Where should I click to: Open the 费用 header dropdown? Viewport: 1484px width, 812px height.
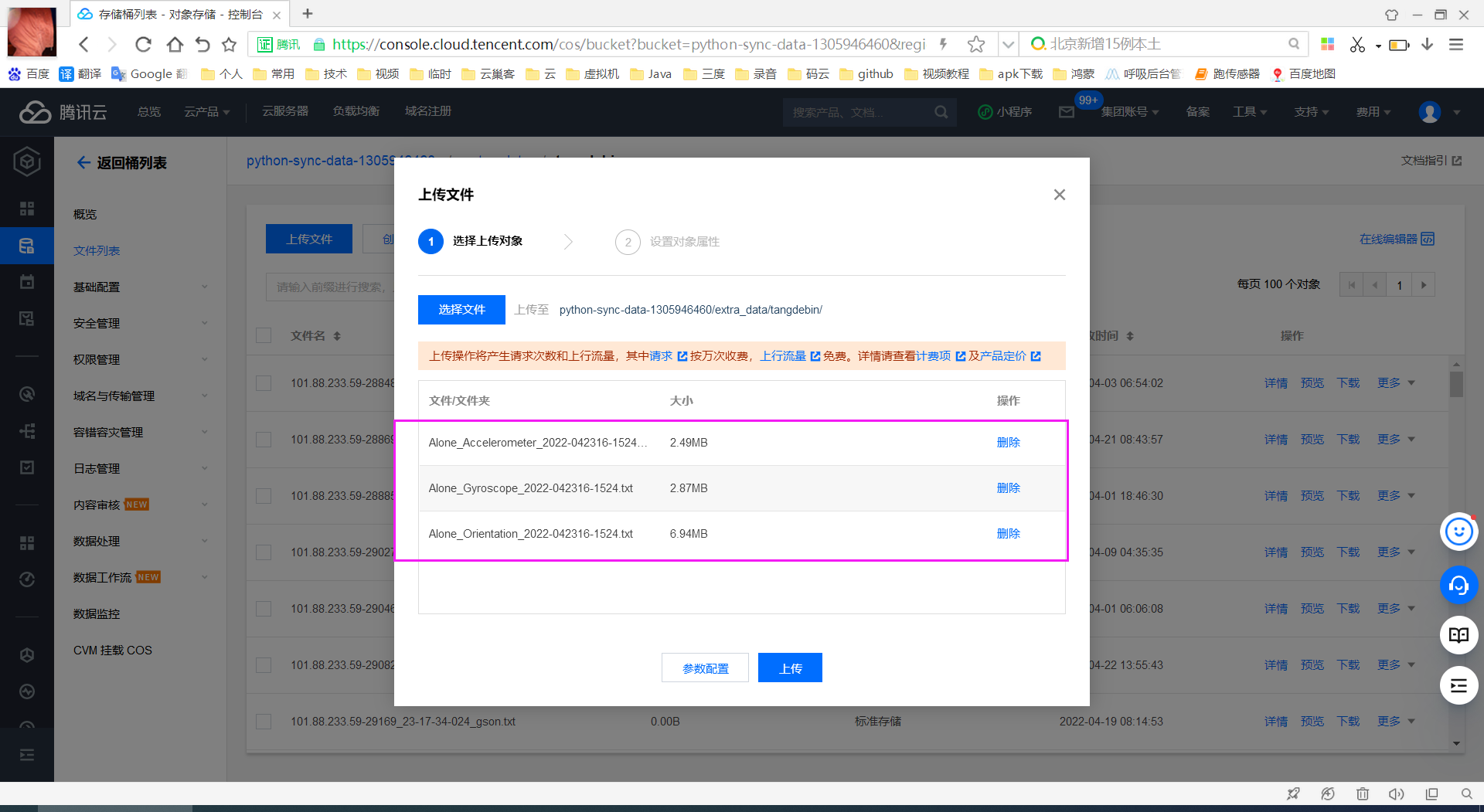tap(1373, 112)
